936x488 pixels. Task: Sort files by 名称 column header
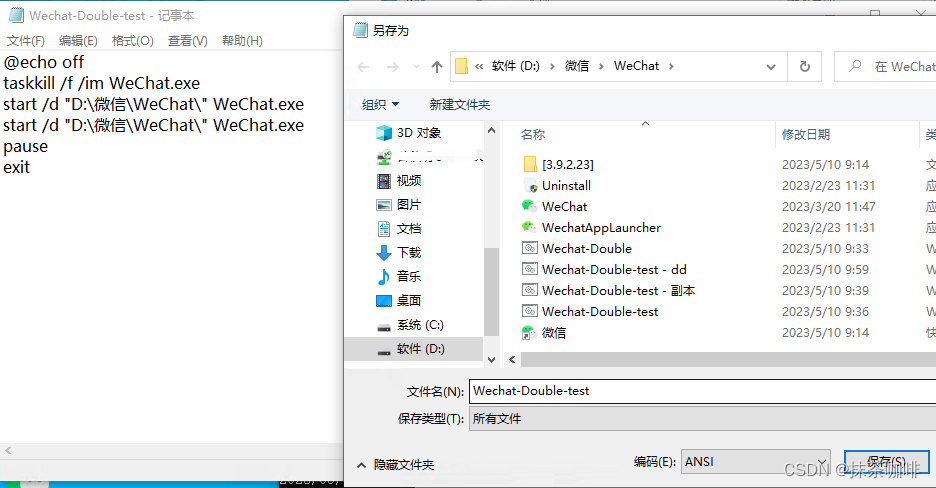[x=533, y=134]
